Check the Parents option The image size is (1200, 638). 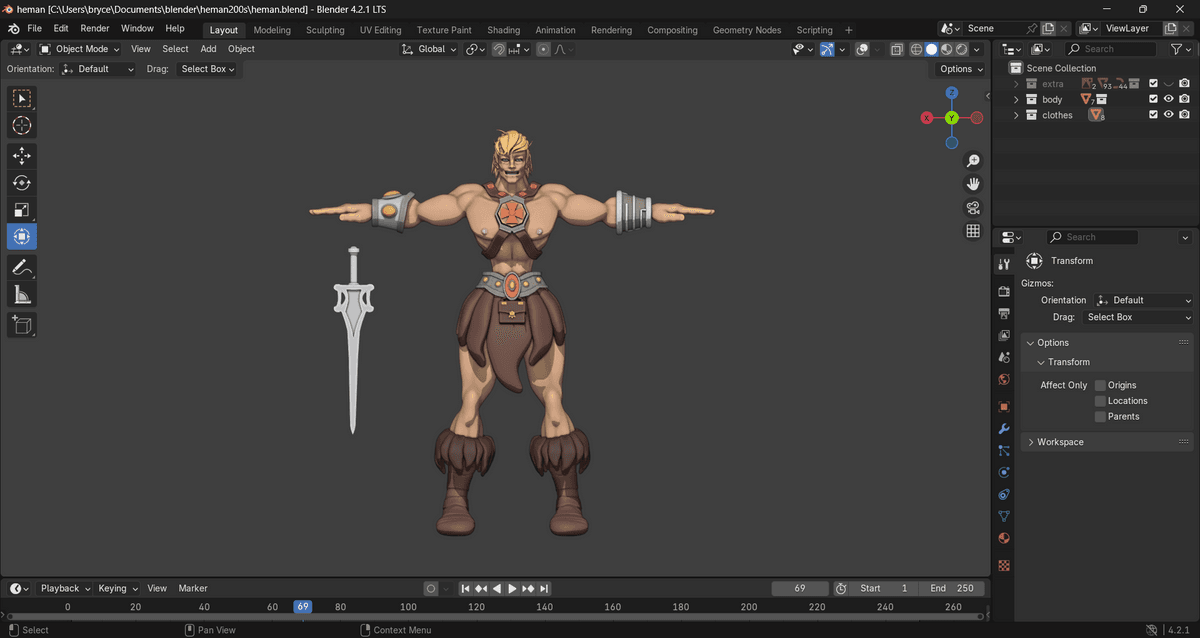pos(1100,417)
